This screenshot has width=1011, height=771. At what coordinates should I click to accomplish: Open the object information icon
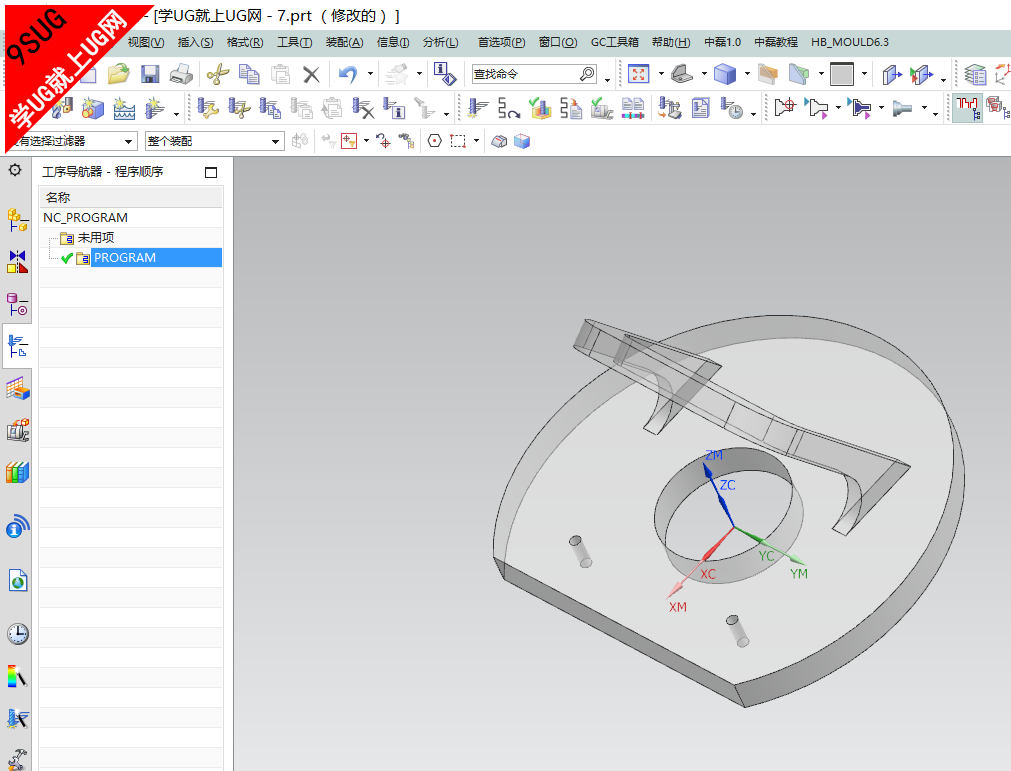tap(444, 73)
